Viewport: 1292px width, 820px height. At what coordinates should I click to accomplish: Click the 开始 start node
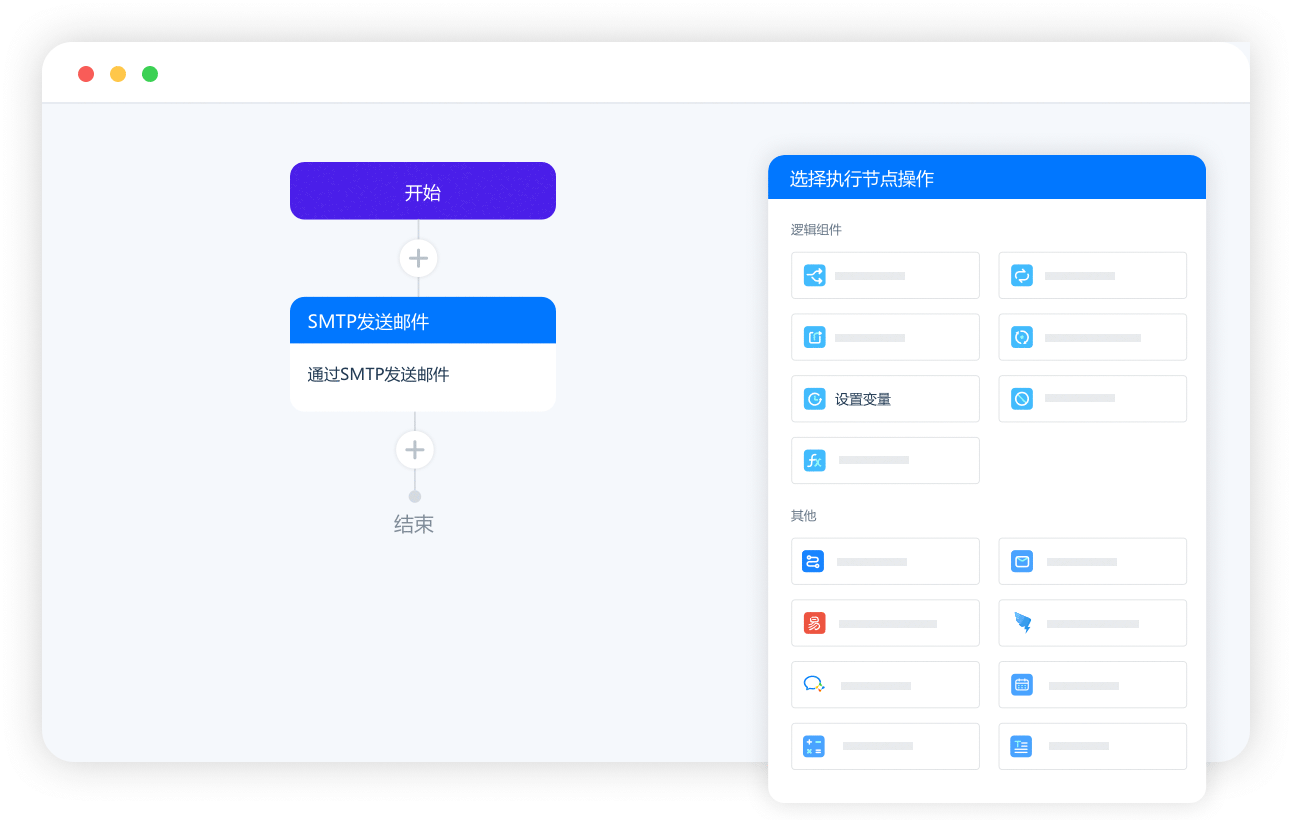pos(422,190)
